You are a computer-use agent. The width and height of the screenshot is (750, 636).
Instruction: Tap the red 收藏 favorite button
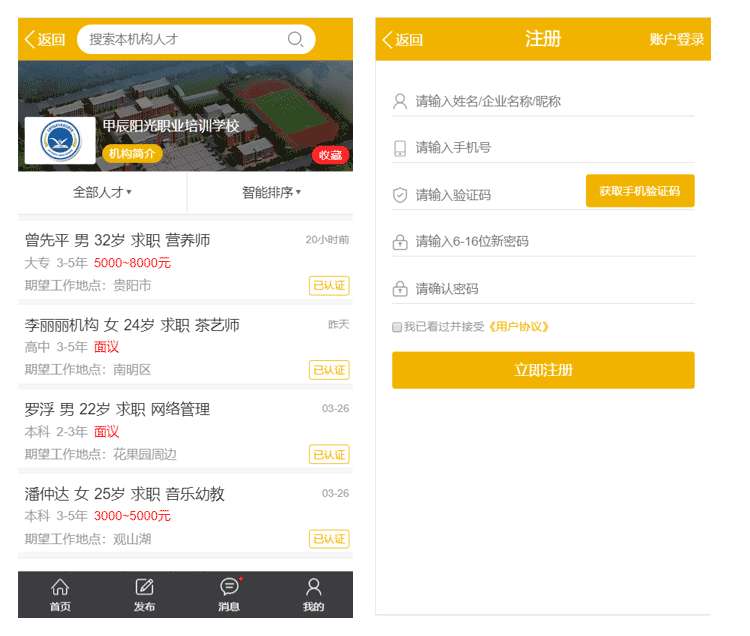(x=330, y=155)
